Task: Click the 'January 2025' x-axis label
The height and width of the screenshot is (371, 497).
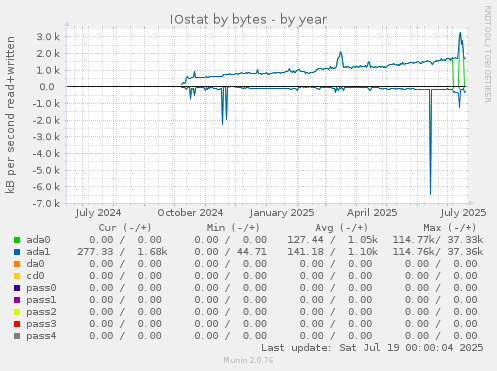Action: [282, 213]
